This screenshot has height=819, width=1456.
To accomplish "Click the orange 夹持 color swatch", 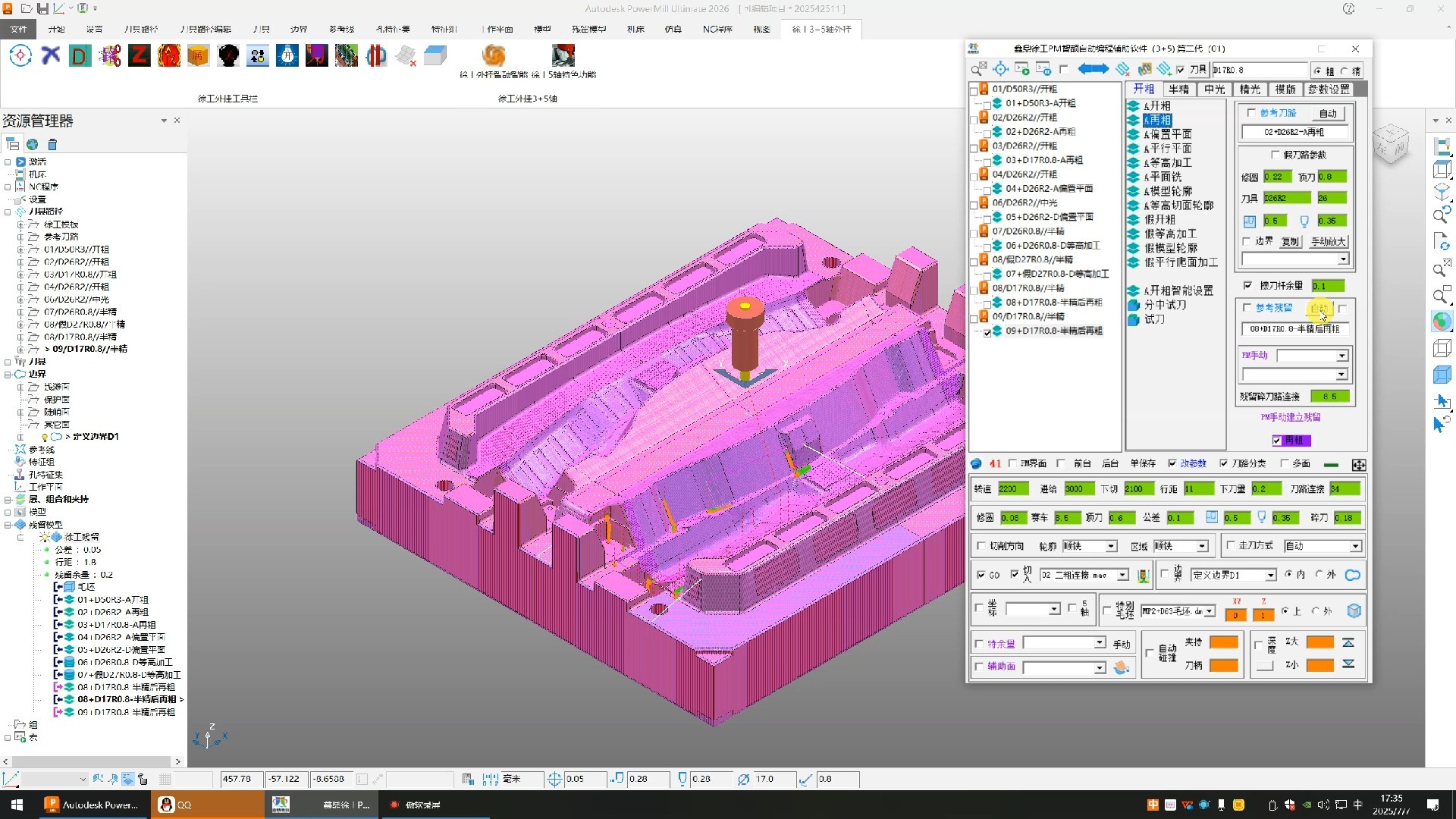I will click(x=1223, y=642).
